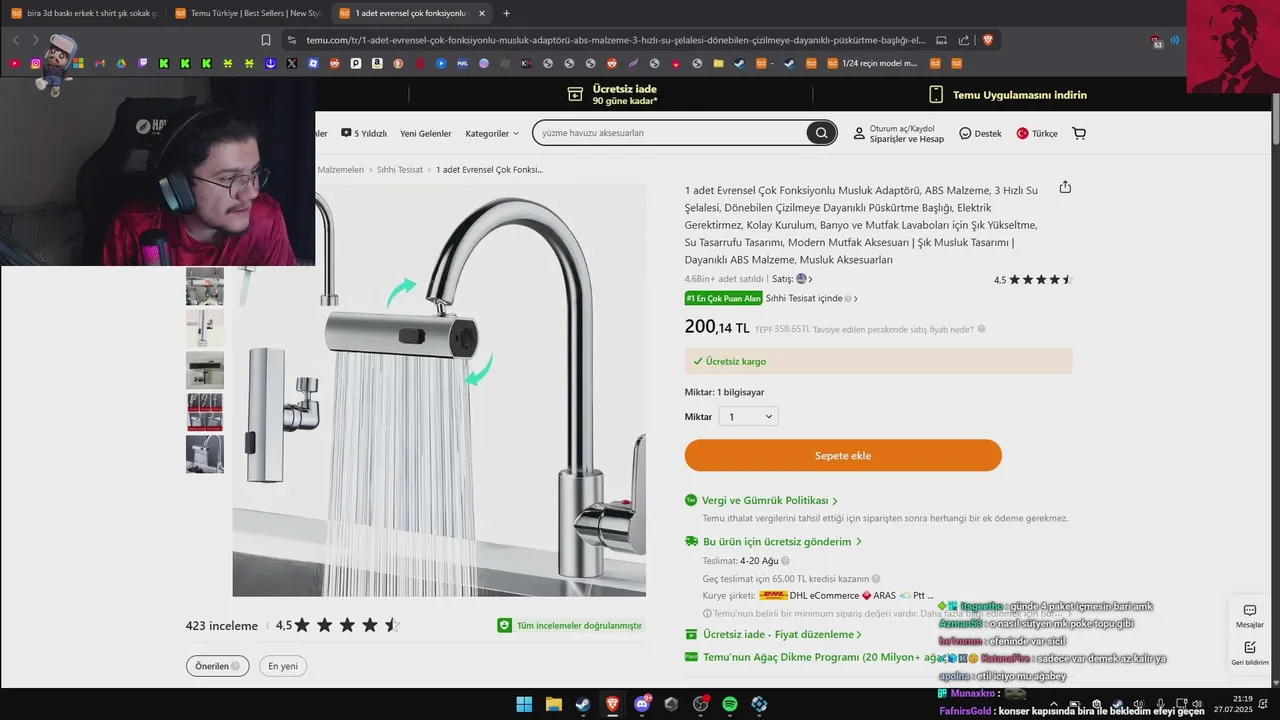
Task: Click the 4,5 star rating near title
Action: (x=1033, y=280)
